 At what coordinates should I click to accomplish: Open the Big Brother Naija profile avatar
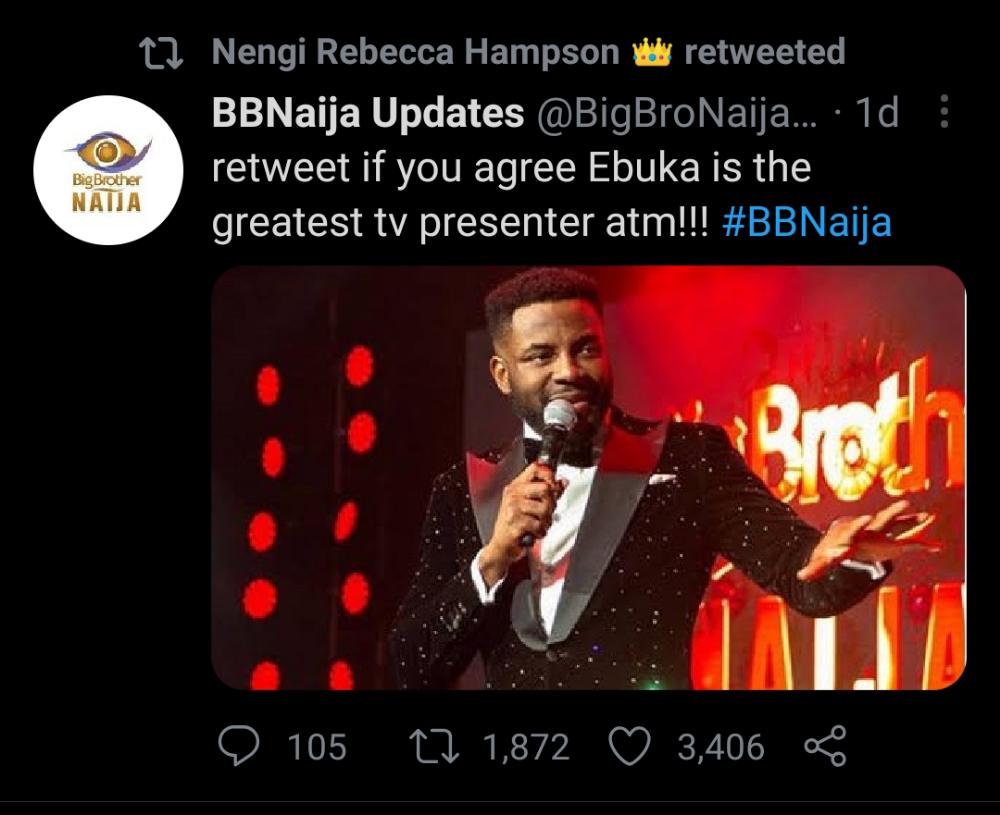[x=108, y=170]
